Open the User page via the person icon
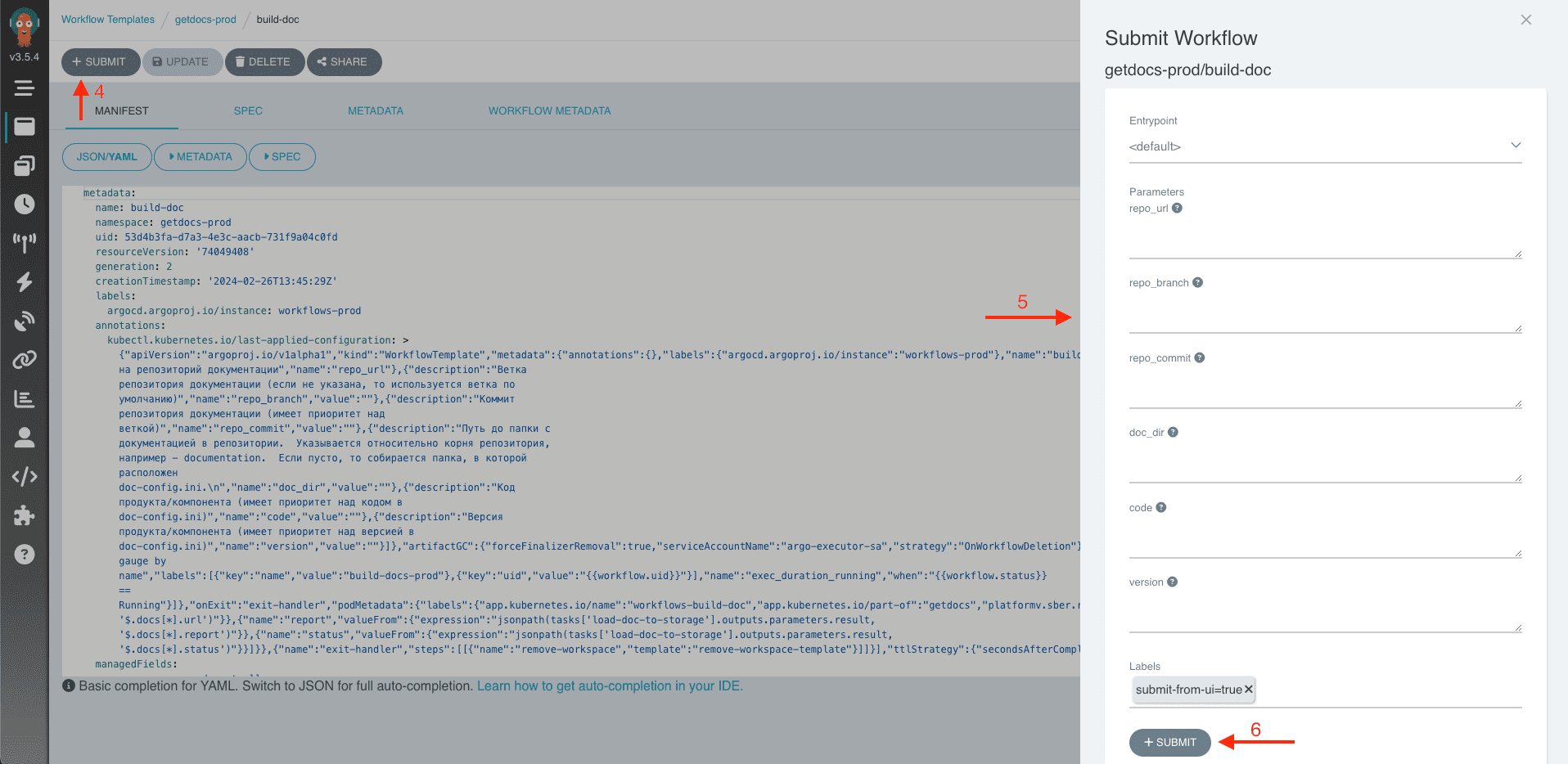This screenshot has width=1568, height=764. pos(25,438)
